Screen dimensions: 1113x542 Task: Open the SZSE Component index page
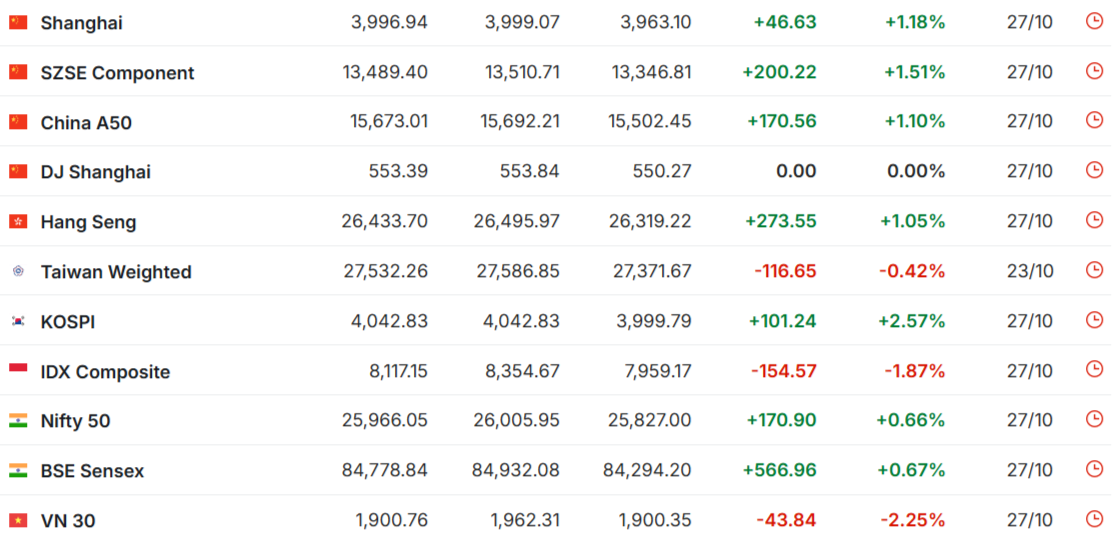[117, 72]
